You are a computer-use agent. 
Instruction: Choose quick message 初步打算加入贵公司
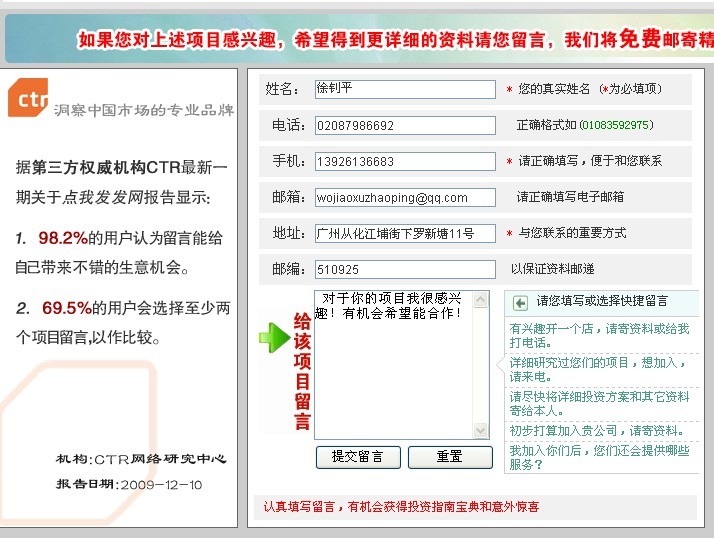click(x=597, y=430)
